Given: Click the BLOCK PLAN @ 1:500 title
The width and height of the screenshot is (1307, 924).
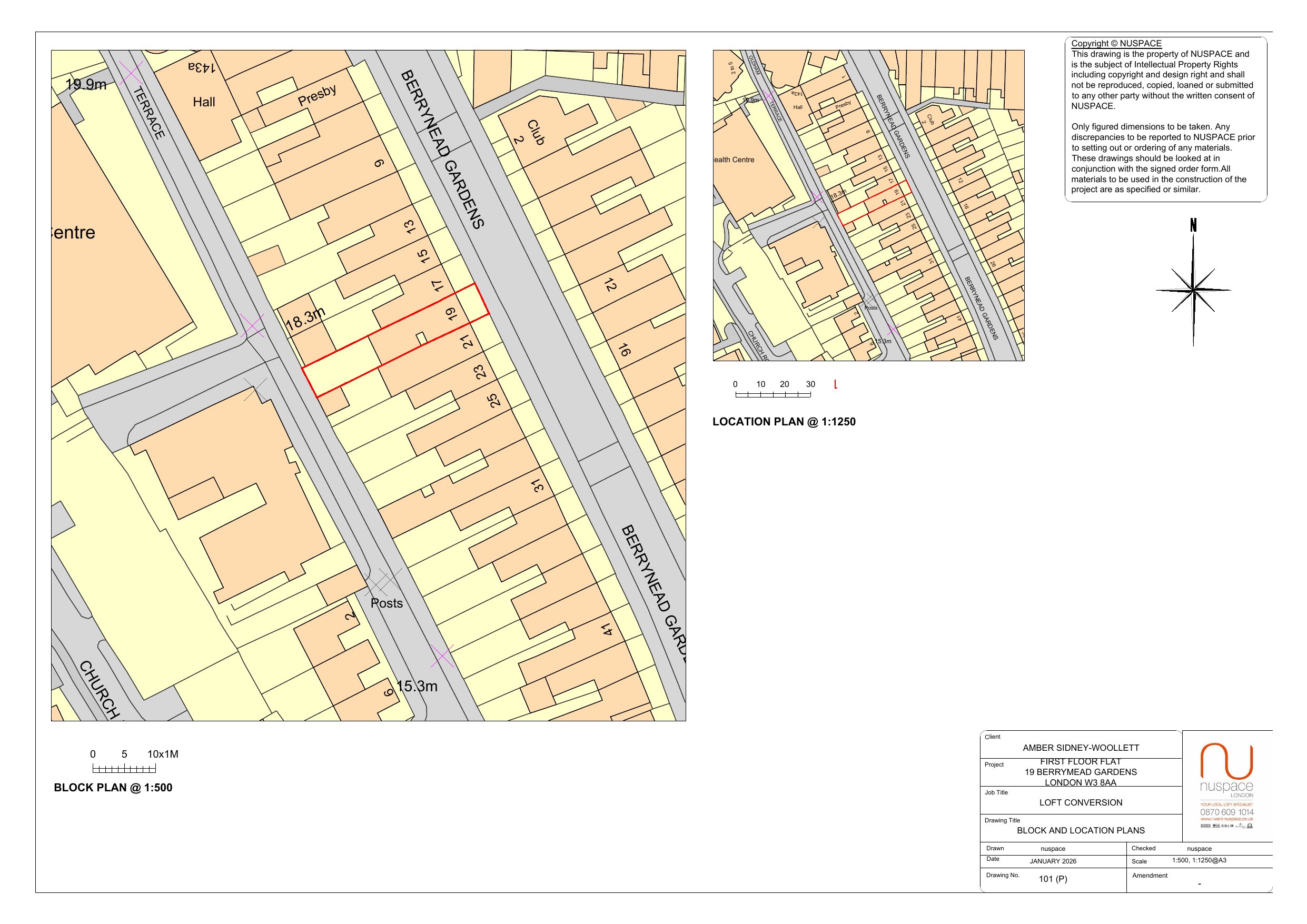Looking at the screenshot, I should pos(113,787).
